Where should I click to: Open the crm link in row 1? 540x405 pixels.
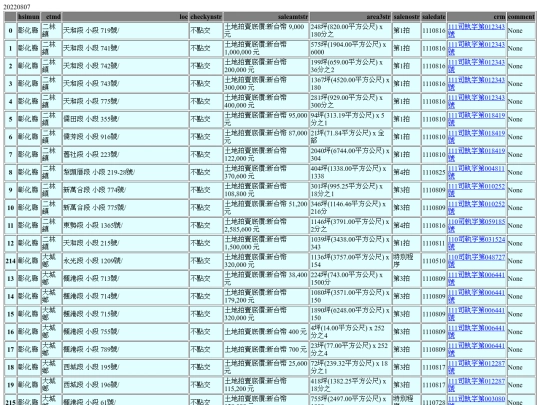pos(476,48)
